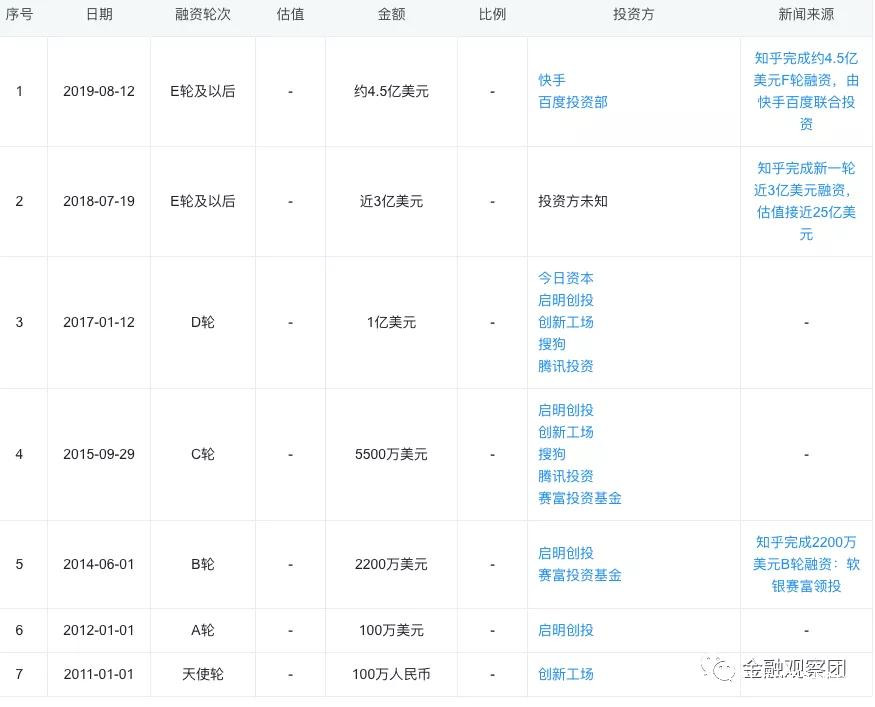Image resolution: width=875 pixels, height=707 pixels.
Task: Click the amount 1亿美元
Action: click(x=391, y=322)
